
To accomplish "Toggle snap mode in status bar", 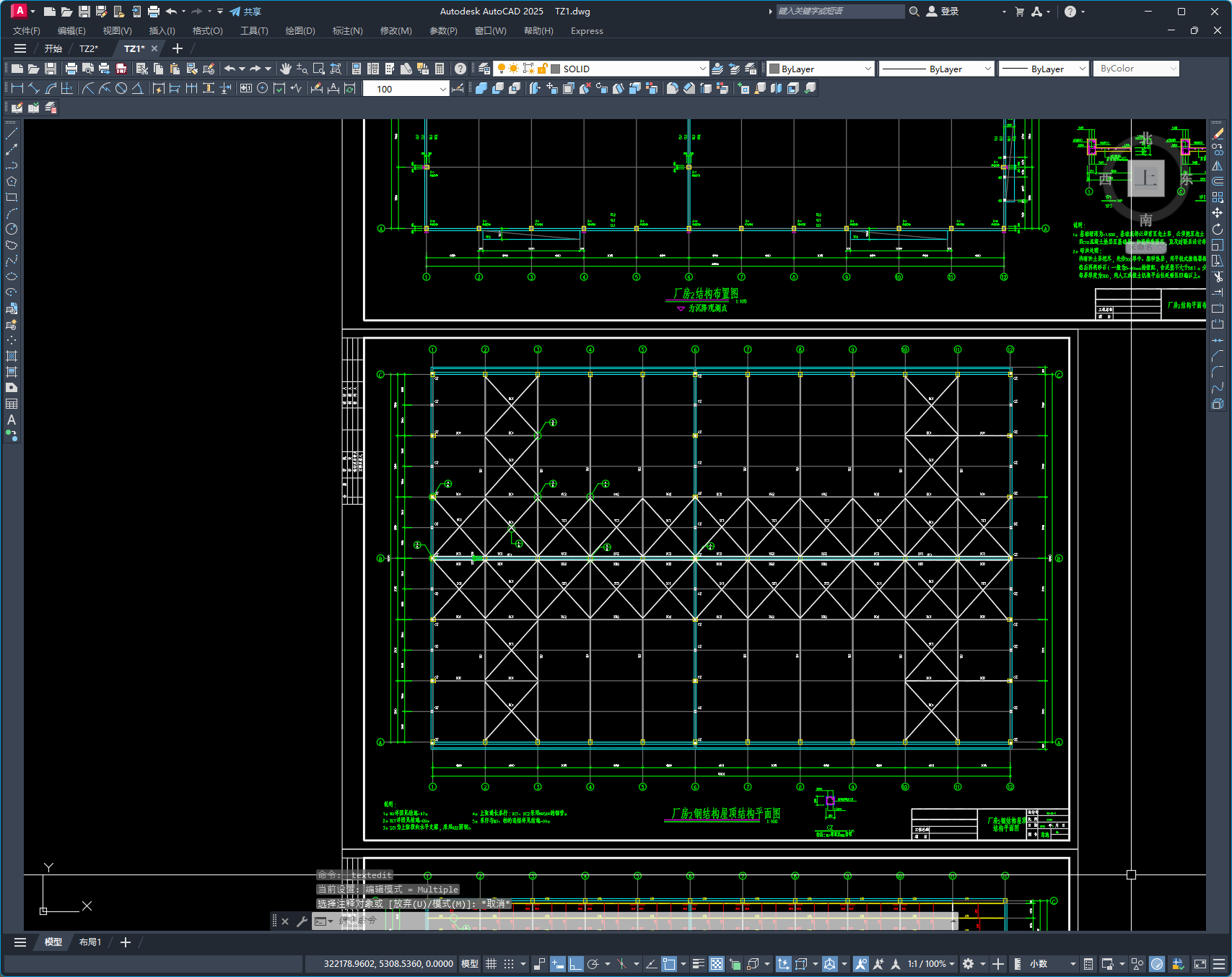I will [x=509, y=963].
